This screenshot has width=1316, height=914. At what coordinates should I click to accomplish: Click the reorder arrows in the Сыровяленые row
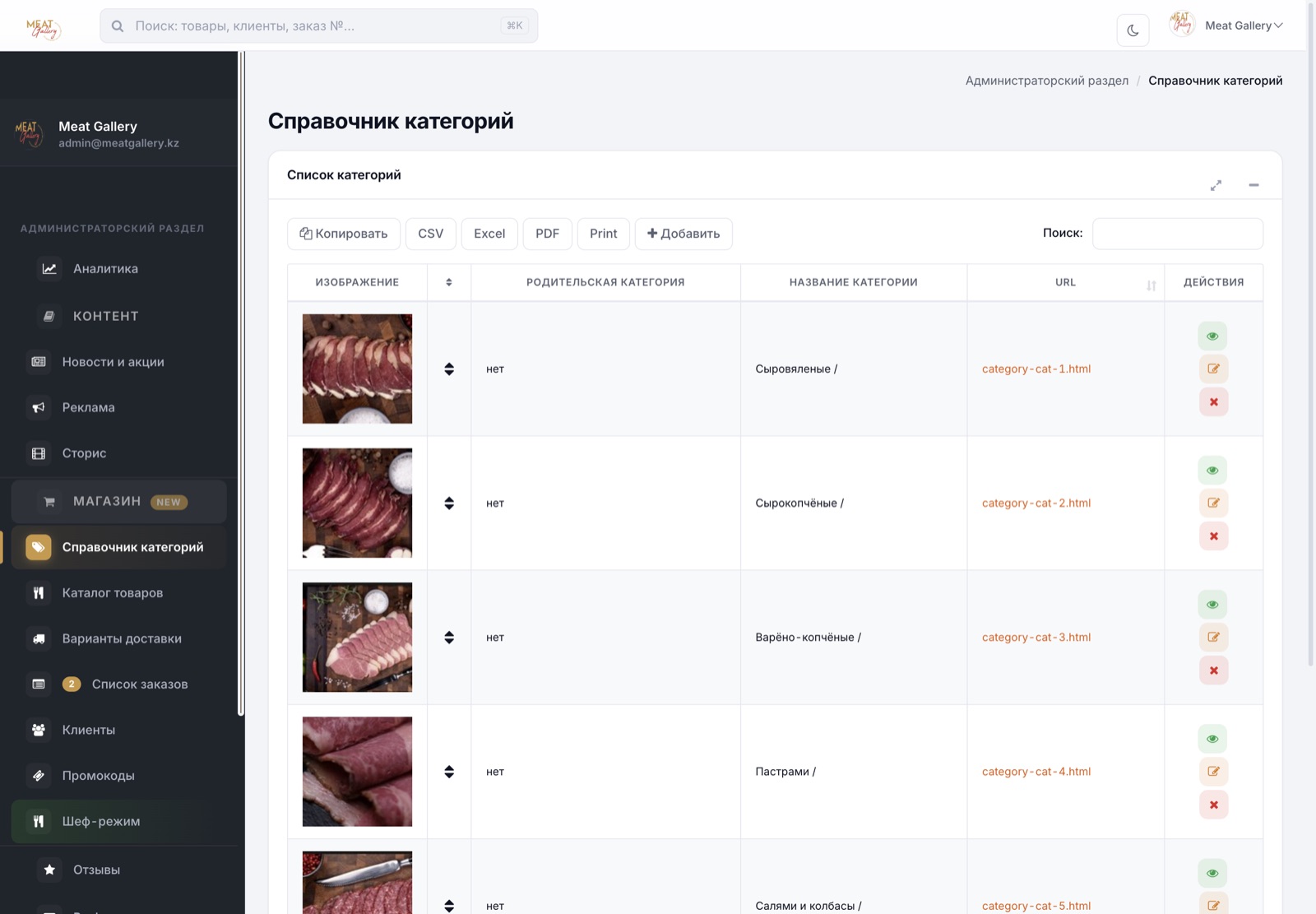click(x=449, y=369)
